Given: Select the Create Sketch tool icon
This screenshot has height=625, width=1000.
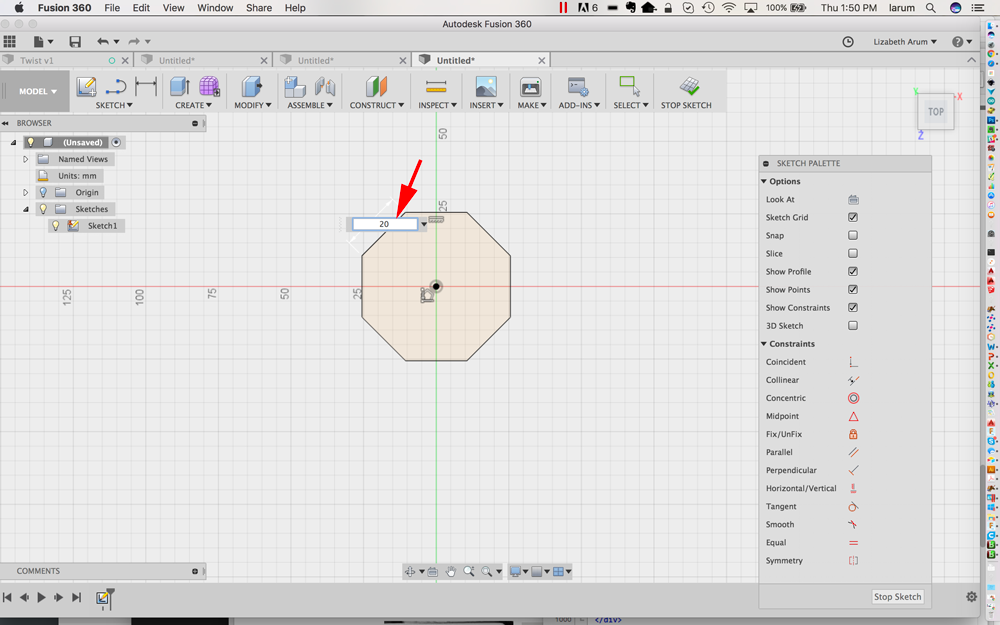Looking at the screenshot, I should click(86, 87).
